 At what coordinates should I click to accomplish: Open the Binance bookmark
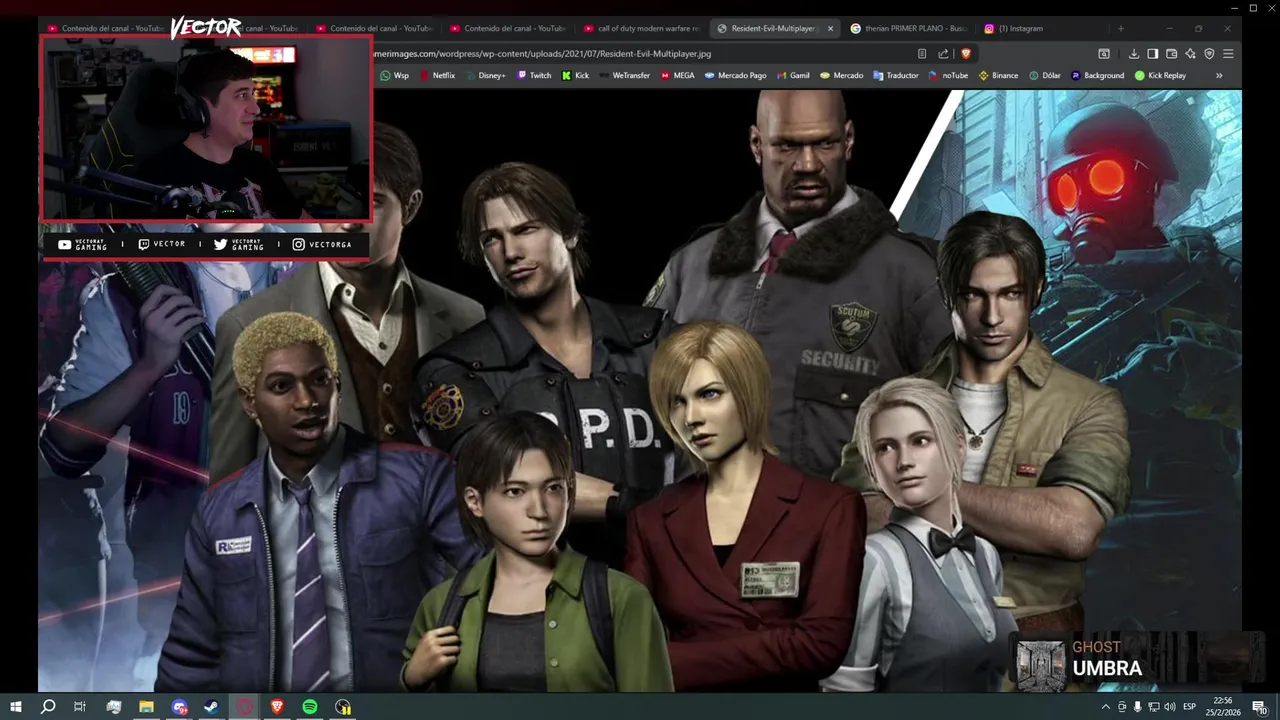[998, 75]
